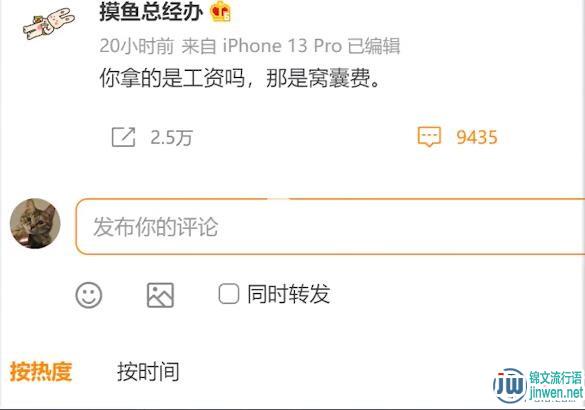The width and height of the screenshot is (585, 410).
Task: Click the orange comment bubble icon
Action: tap(429, 137)
